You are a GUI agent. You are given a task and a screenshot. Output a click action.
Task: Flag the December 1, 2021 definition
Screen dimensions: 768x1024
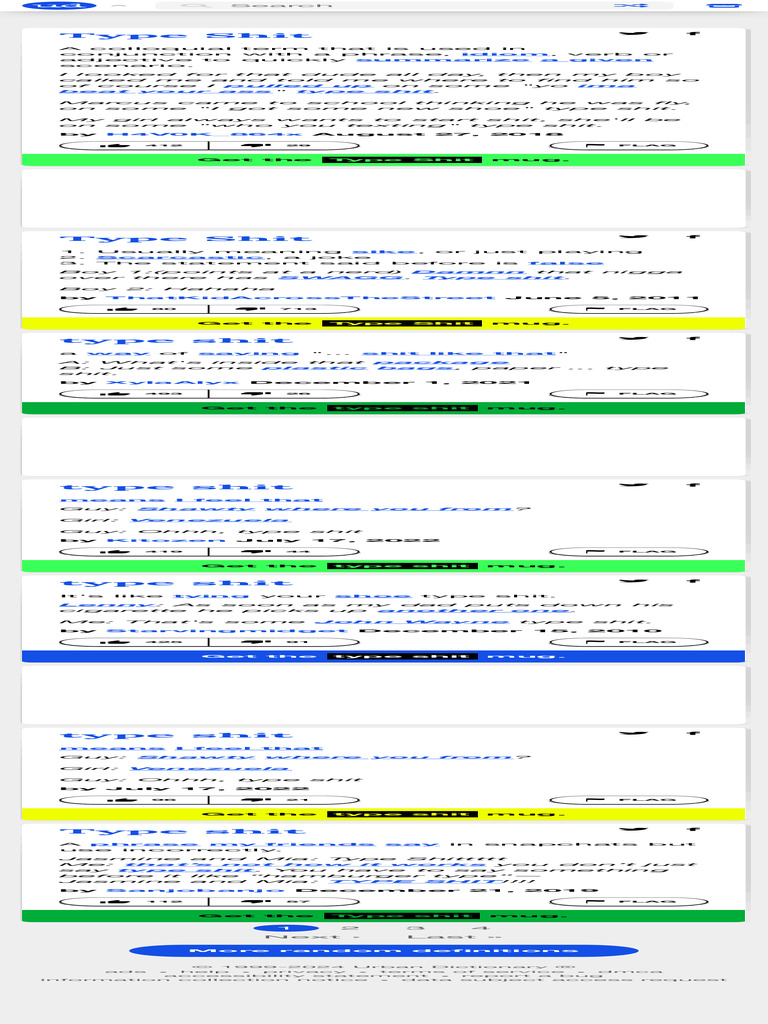[x=629, y=394]
